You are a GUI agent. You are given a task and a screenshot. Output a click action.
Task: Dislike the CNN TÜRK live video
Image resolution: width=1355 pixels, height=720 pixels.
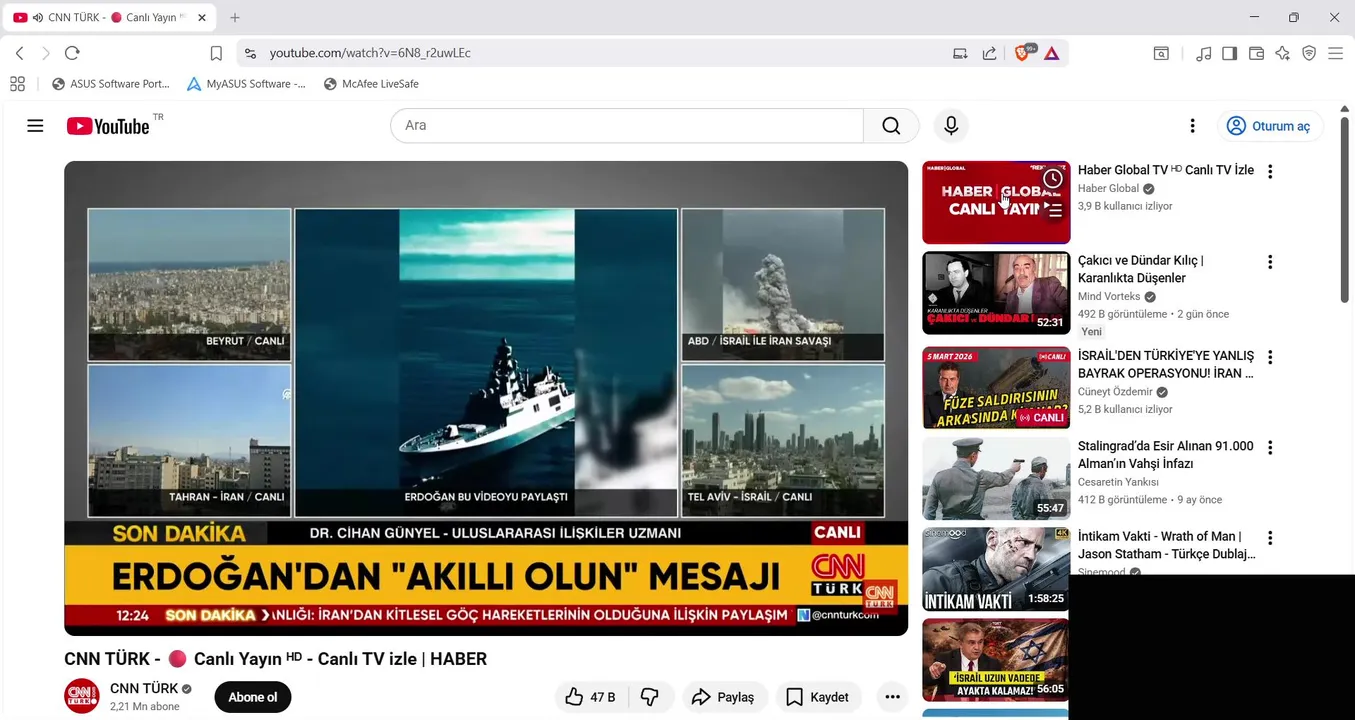coord(650,697)
